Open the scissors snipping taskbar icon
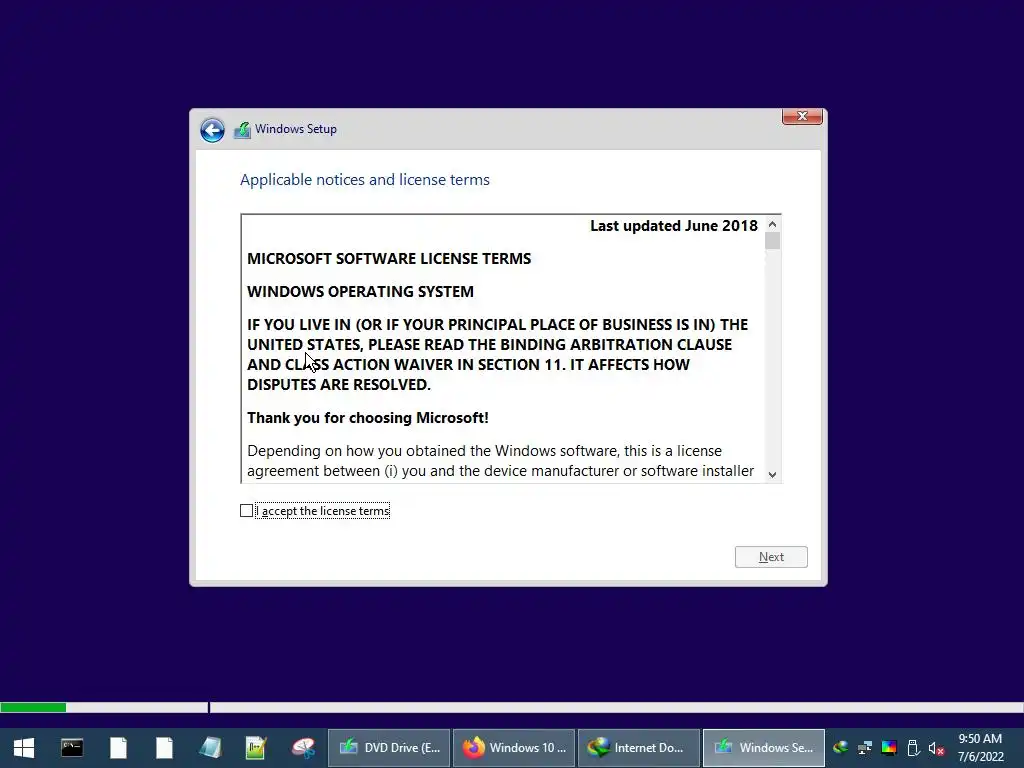 coord(303,748)
